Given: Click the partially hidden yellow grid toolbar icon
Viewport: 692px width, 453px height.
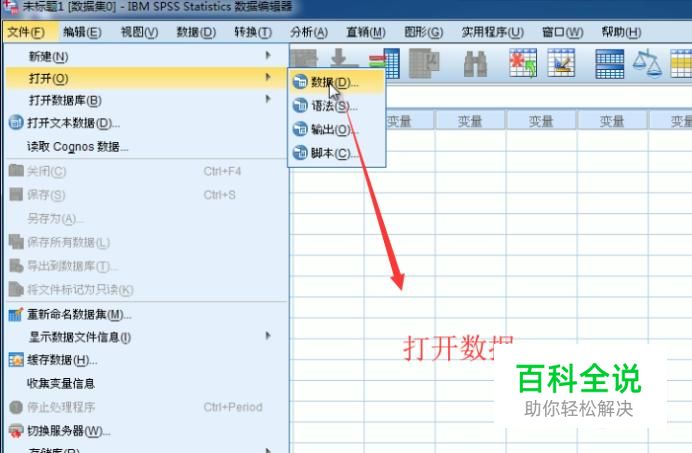Looking at the screenshot, I should [x=681, y=63].
